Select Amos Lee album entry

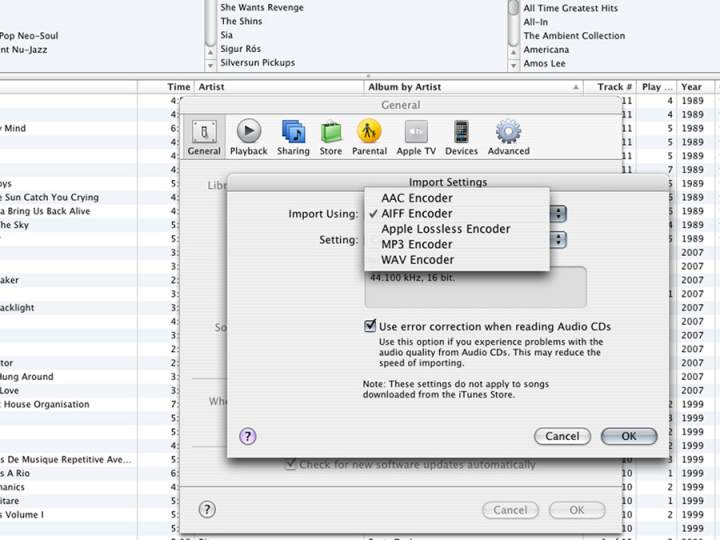(544, 63)
